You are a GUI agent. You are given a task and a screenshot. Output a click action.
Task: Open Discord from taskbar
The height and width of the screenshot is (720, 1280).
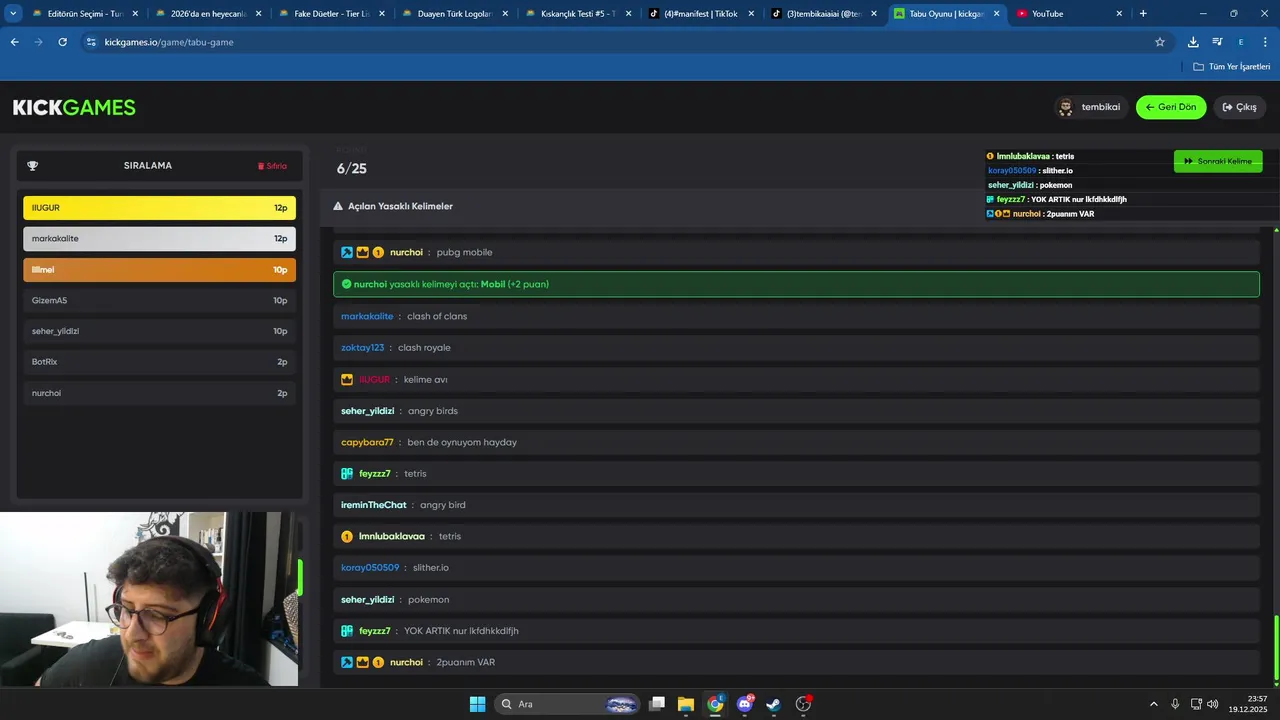(x=744, y=704)
